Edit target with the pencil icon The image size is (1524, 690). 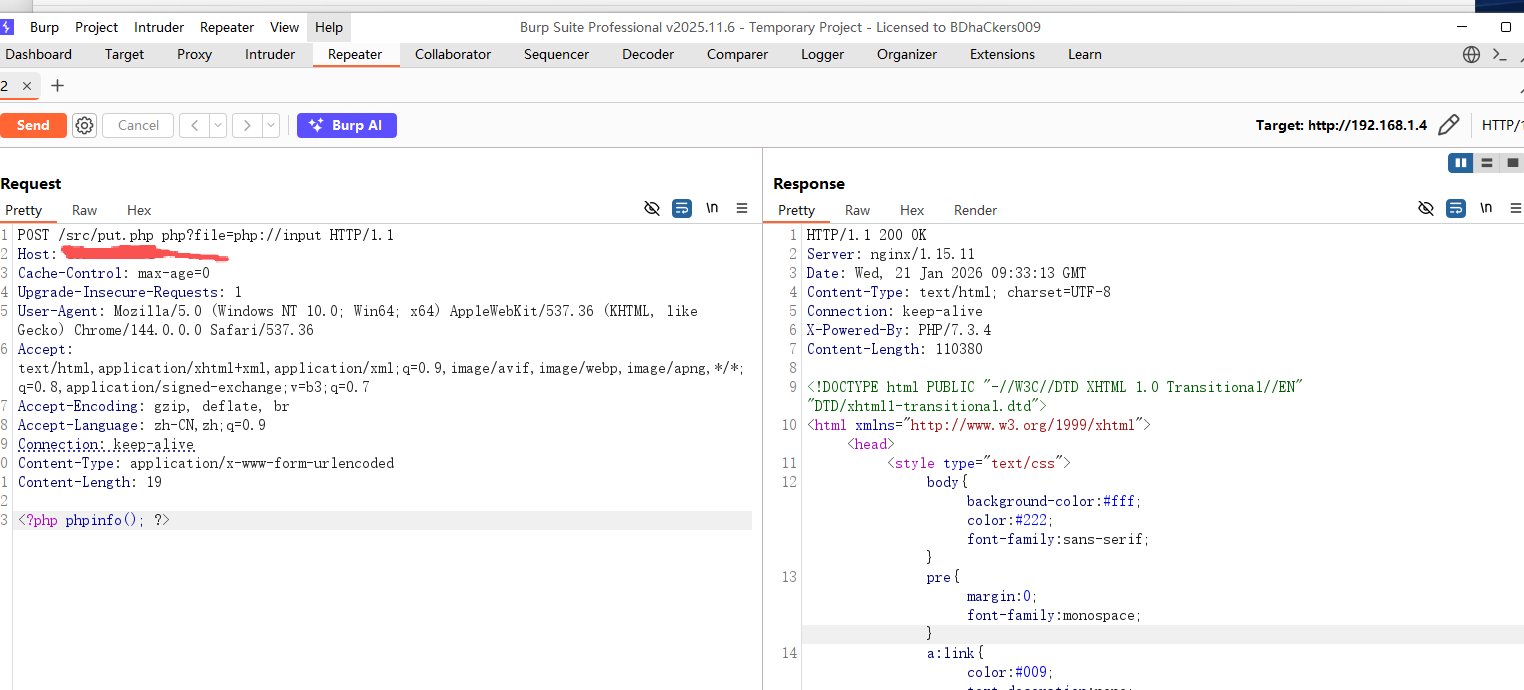point(1448,125)
